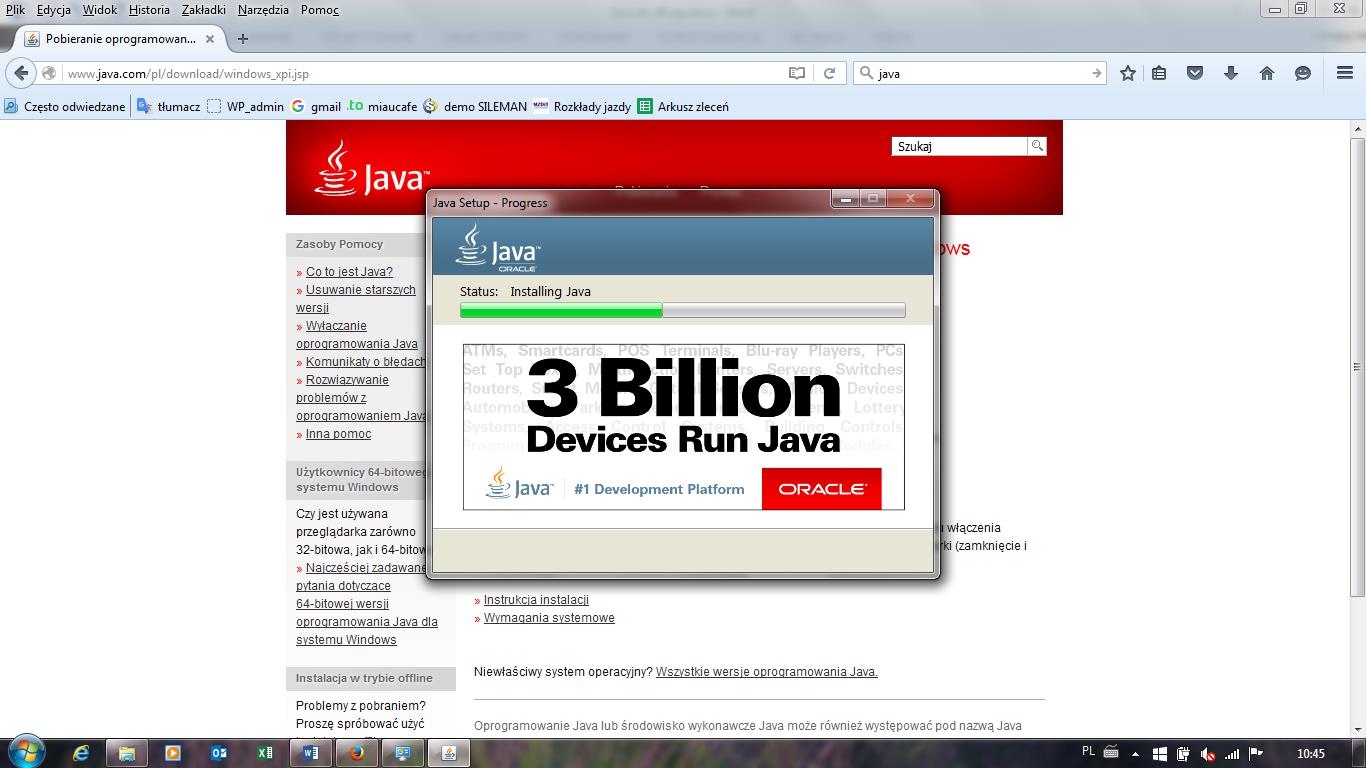Open the demo SILEMAN bookmark
The image size is (1366, 768).
(475, 106)
